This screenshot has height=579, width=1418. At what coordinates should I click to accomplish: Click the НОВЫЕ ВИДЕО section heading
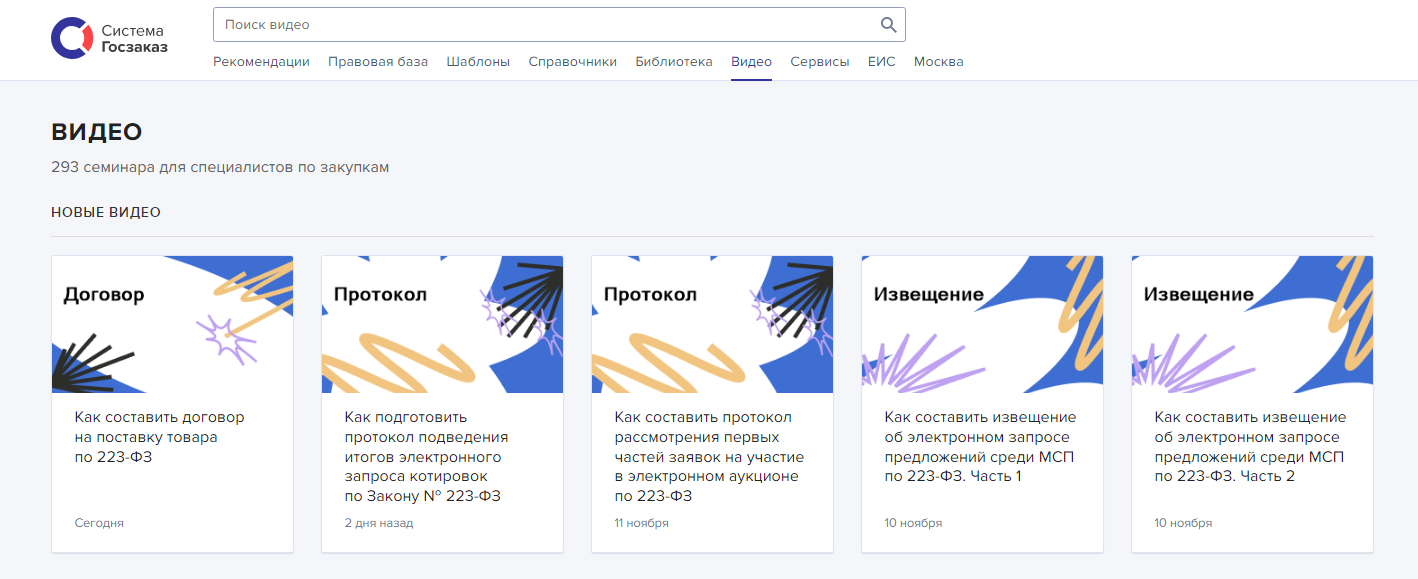106,212
